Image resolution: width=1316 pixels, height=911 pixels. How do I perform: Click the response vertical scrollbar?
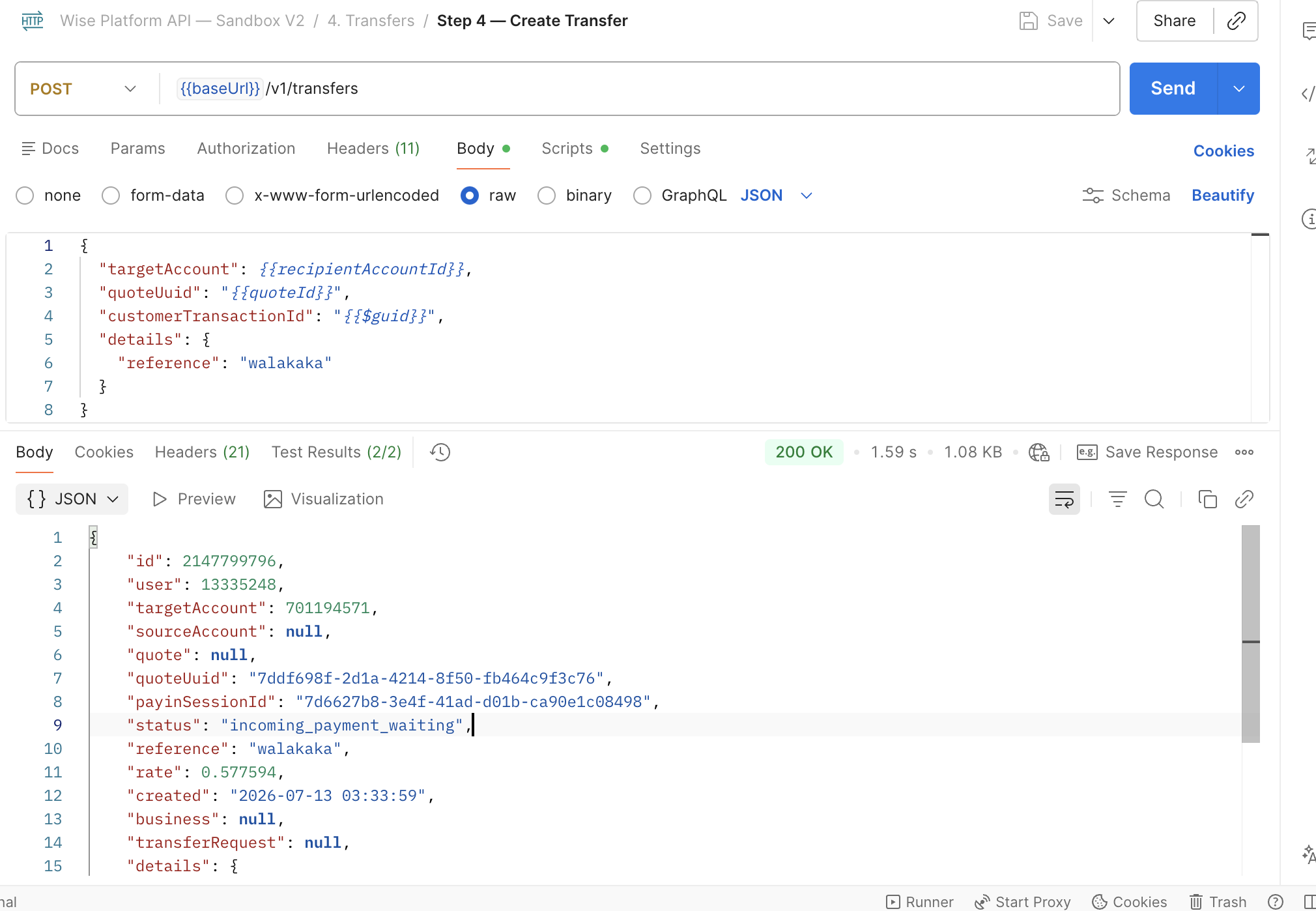(x=1250, y=634)
